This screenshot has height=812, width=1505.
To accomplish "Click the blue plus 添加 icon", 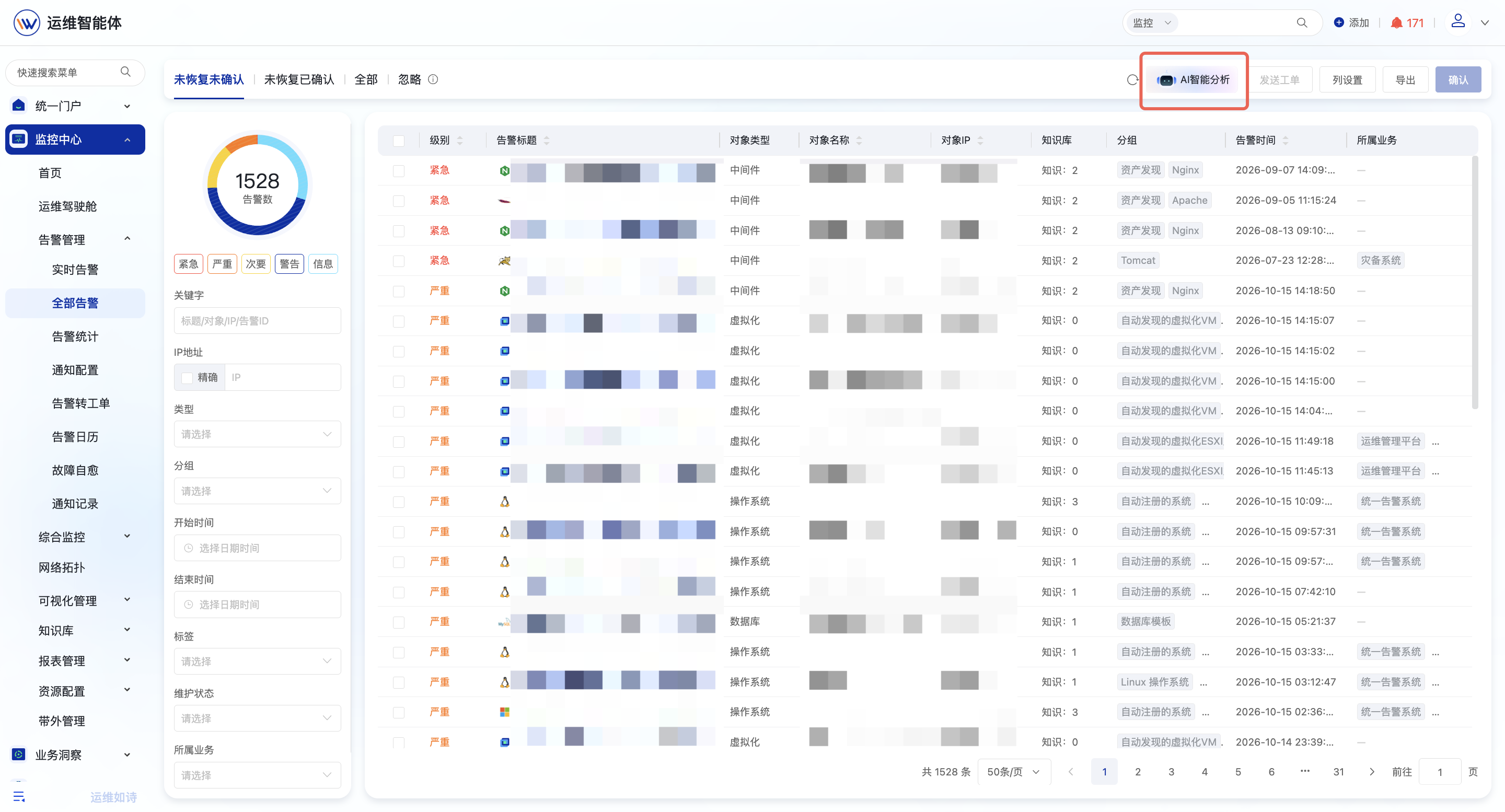I will tap(1338, 22).
